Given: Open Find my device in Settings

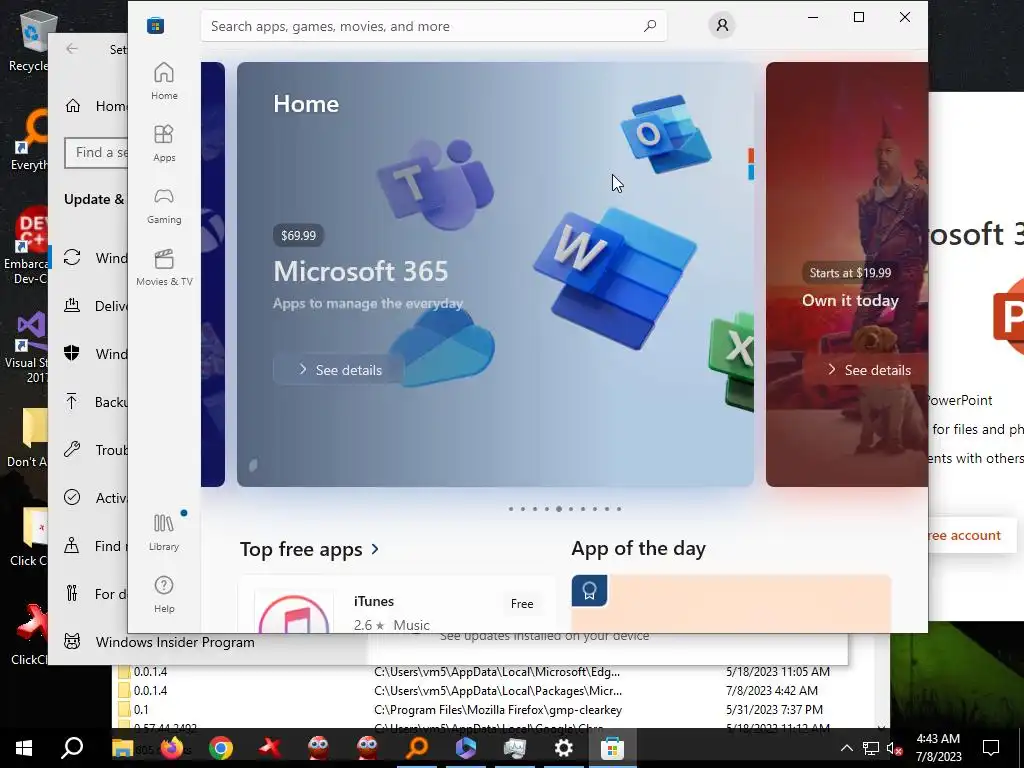Looking at the screenshot, I should tap(89, 546).
